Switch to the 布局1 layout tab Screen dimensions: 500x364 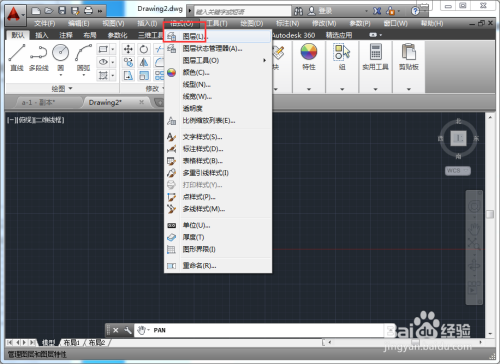(x=72, y=342)
